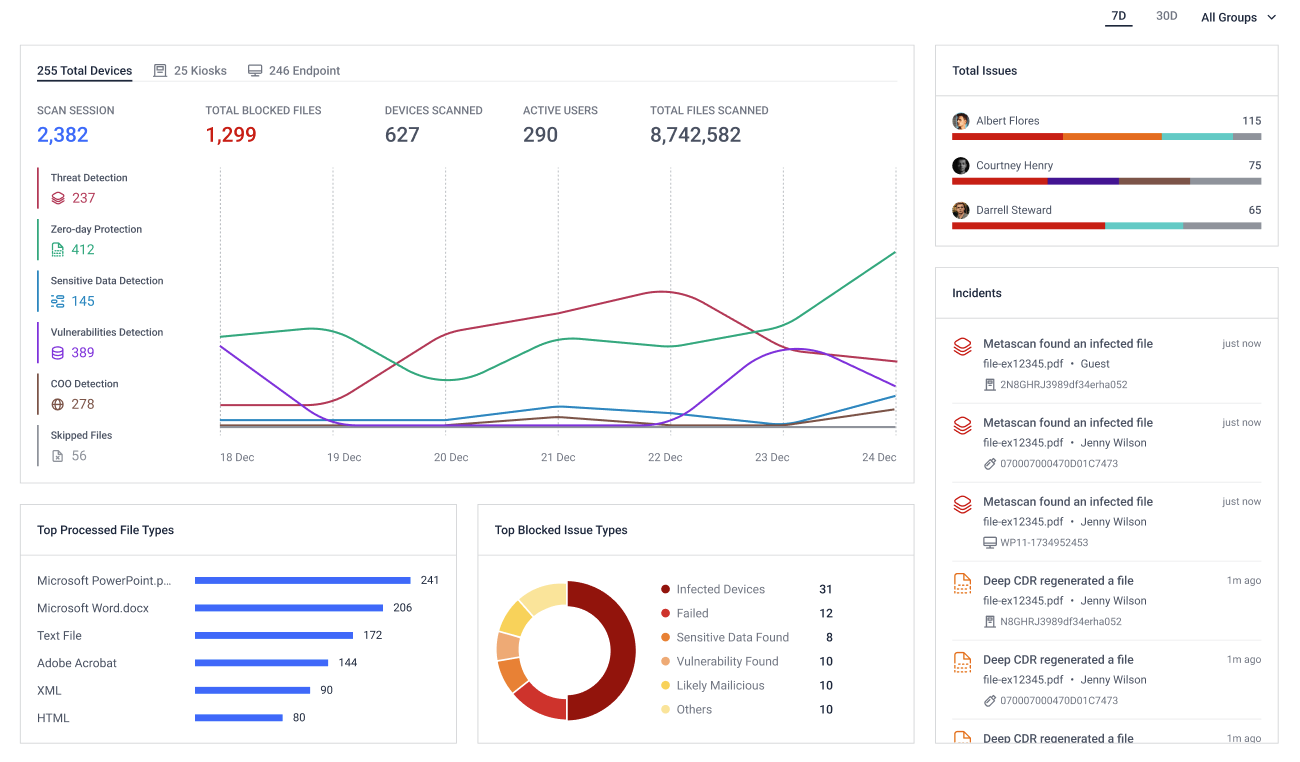Click Total Files Scanned value 8,742,582
The width and height of the screenshot is (1300, 762).
[x=696, y=135]
